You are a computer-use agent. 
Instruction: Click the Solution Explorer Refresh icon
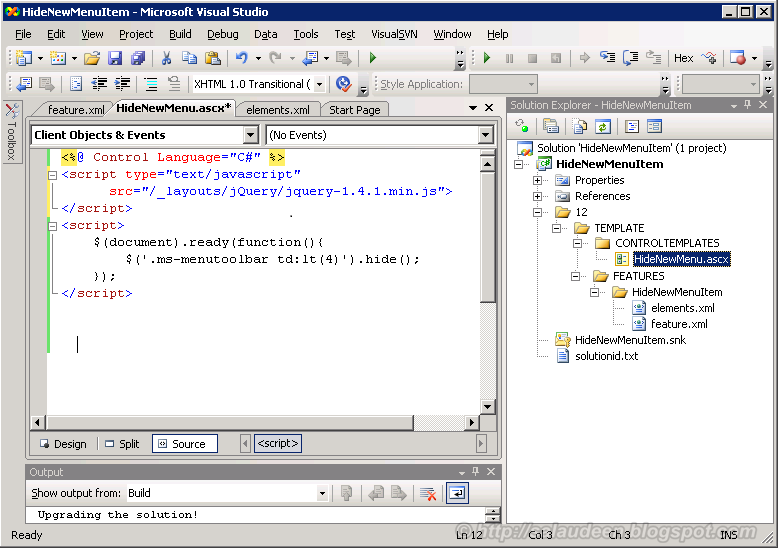click(x=602, y=126)
